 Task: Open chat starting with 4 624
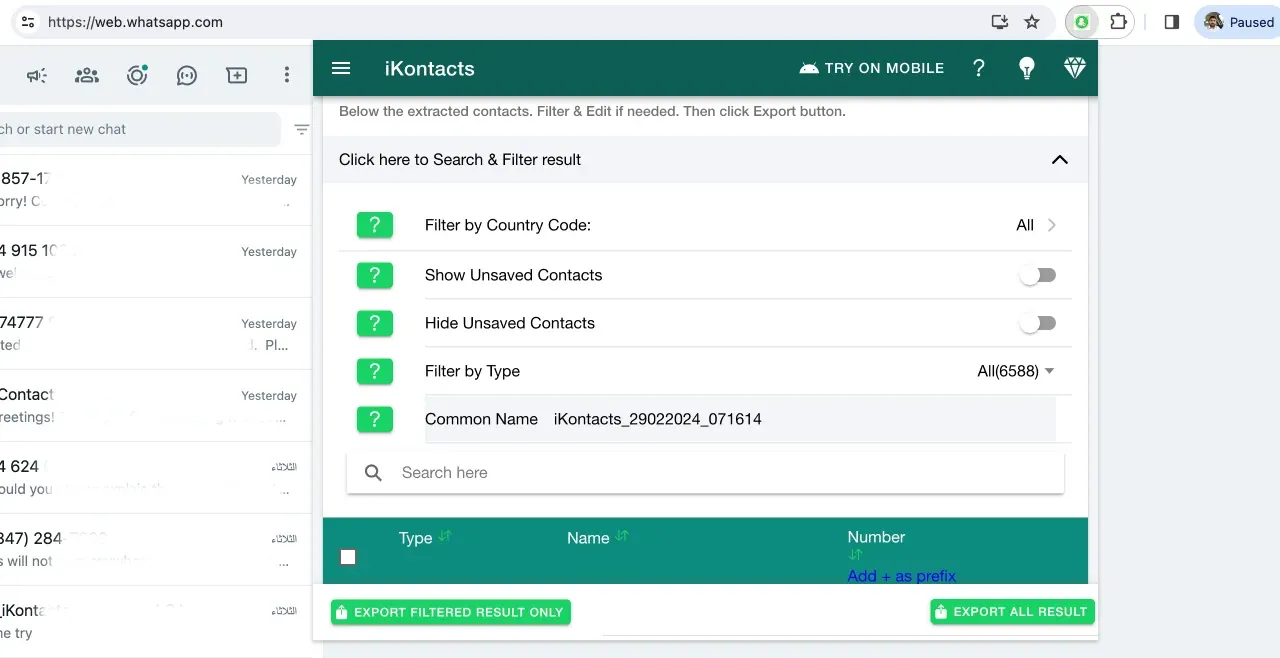(x=155, y=478)
